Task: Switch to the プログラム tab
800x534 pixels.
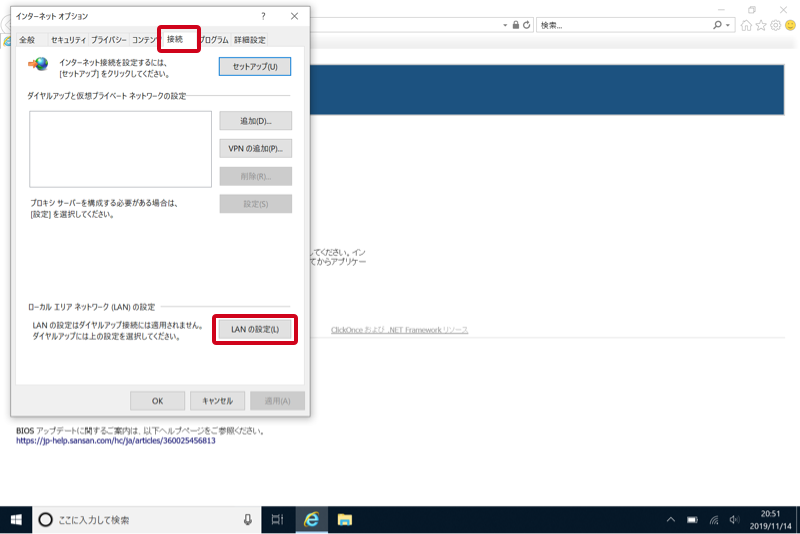Action: (x=214, y=40)
